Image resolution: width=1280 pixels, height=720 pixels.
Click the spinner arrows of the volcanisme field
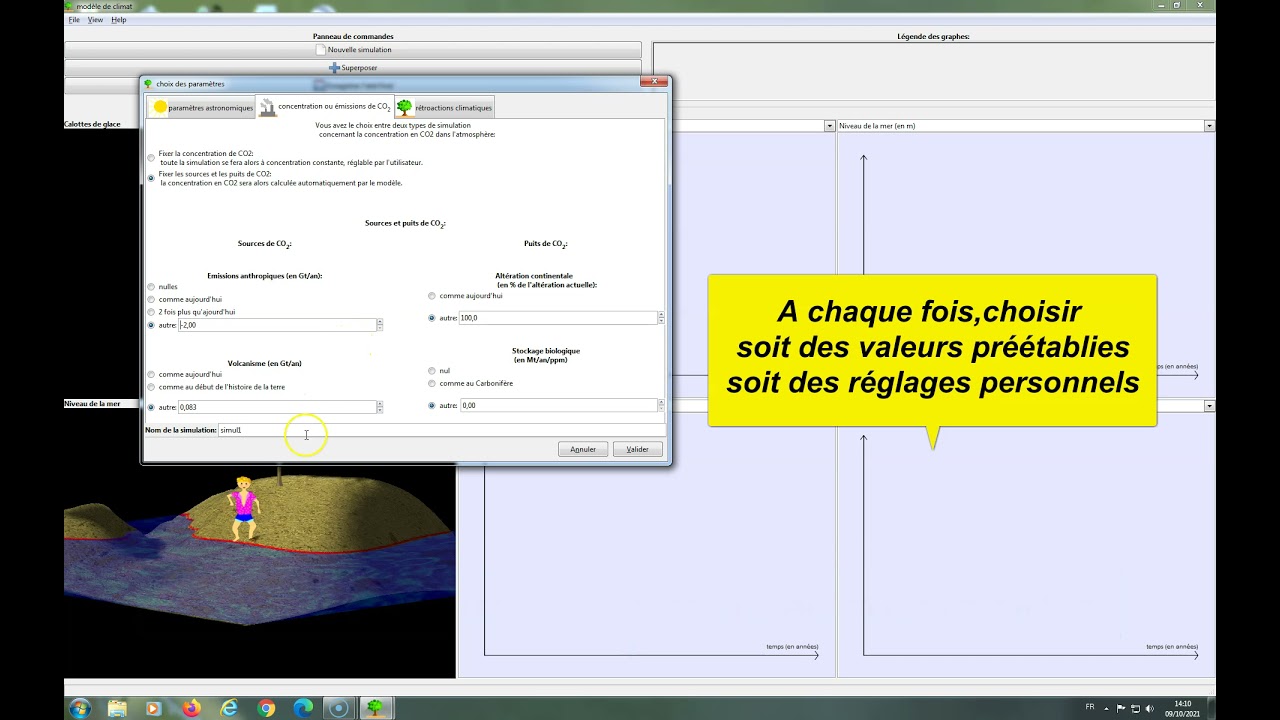(380, 407)
